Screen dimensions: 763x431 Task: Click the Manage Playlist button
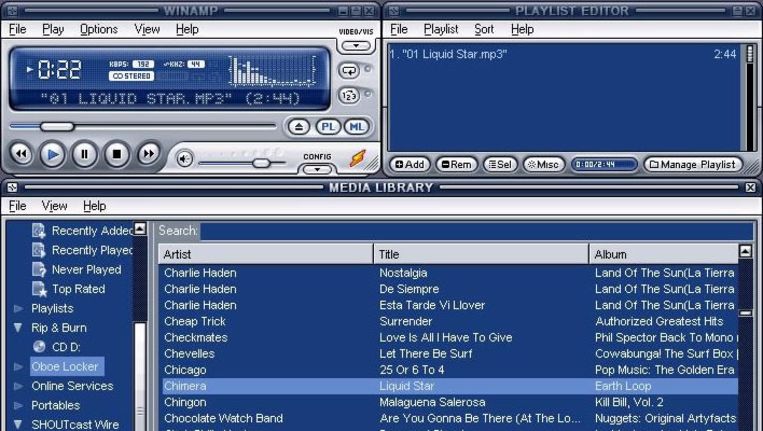pos(693,164)
